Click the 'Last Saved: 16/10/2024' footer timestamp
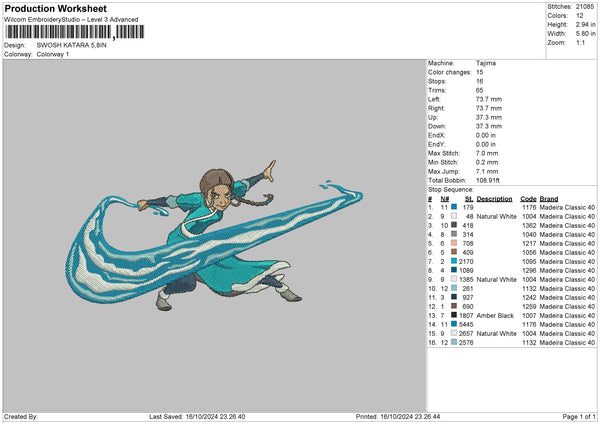This screenshot has height=424, width=600. 197,416
